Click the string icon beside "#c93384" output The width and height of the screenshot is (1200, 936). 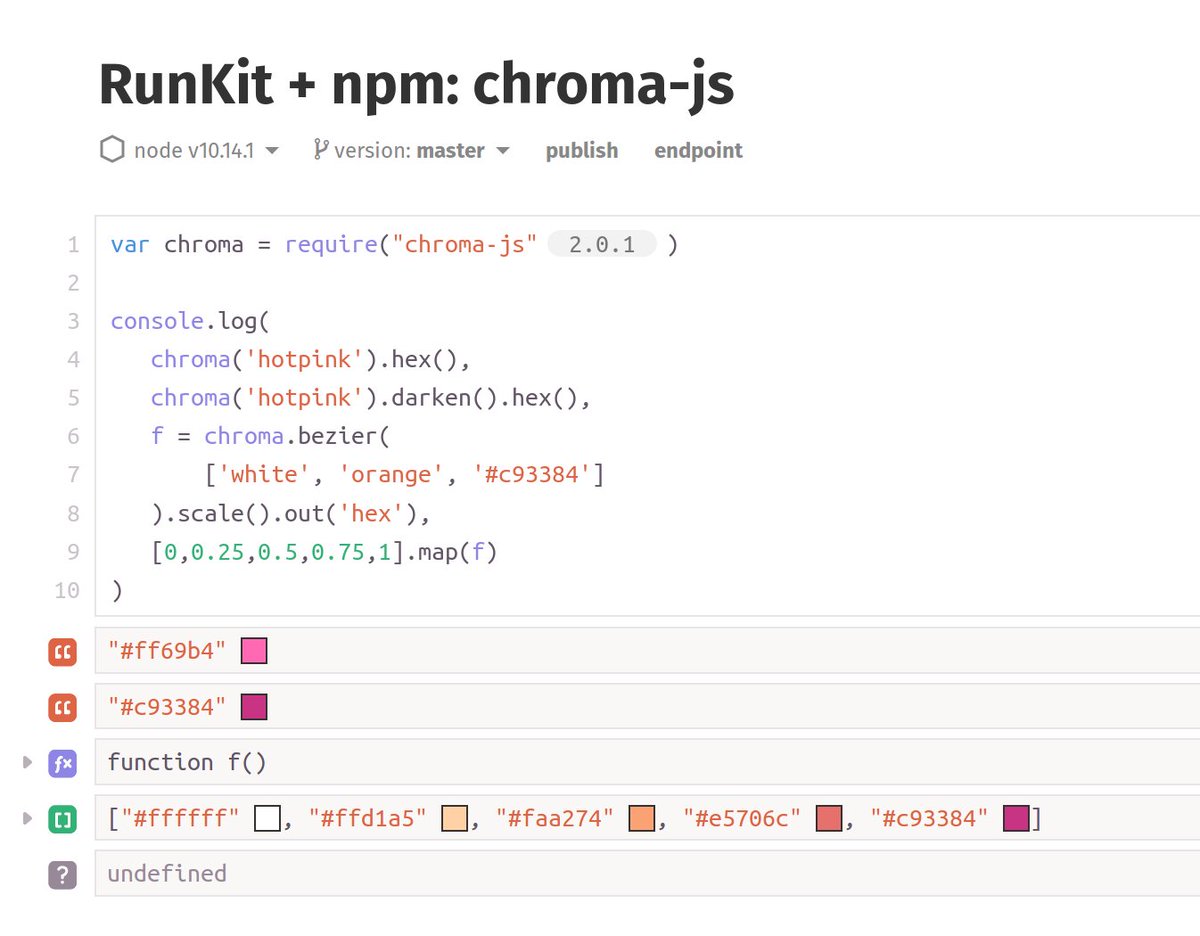62,708
